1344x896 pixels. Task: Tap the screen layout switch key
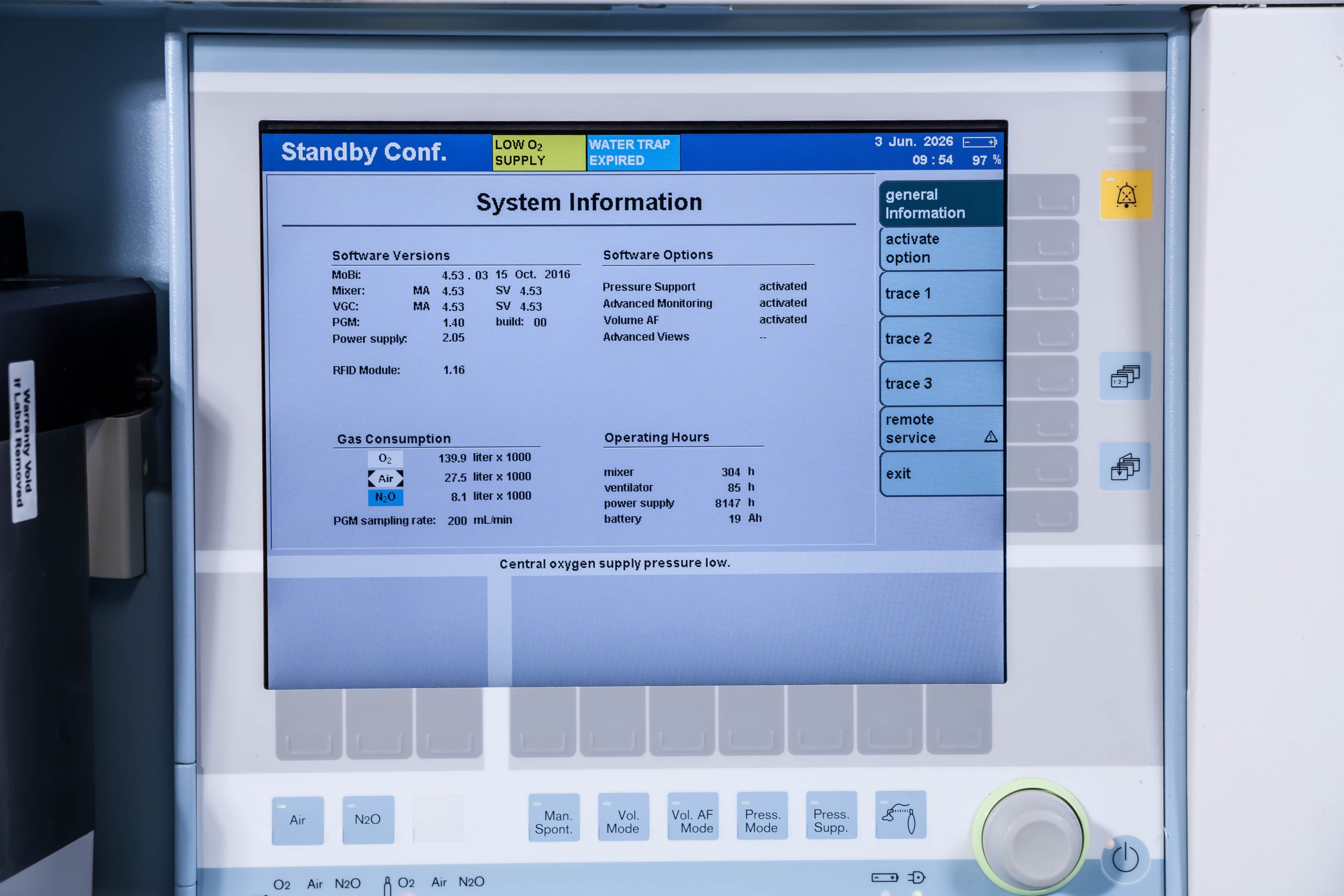tap(1125, 376)
